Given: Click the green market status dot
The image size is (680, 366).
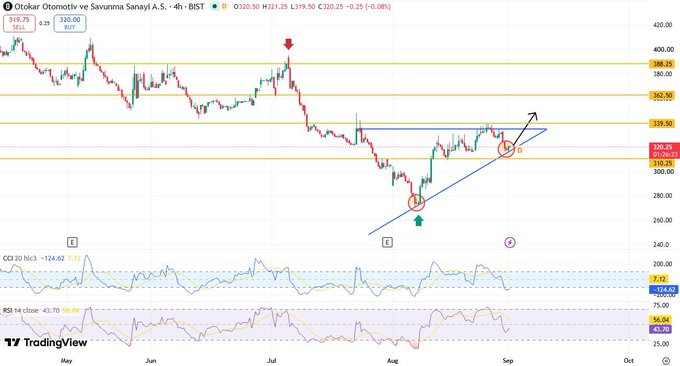Looking at the screenshot, I should [x=215, y=7].
